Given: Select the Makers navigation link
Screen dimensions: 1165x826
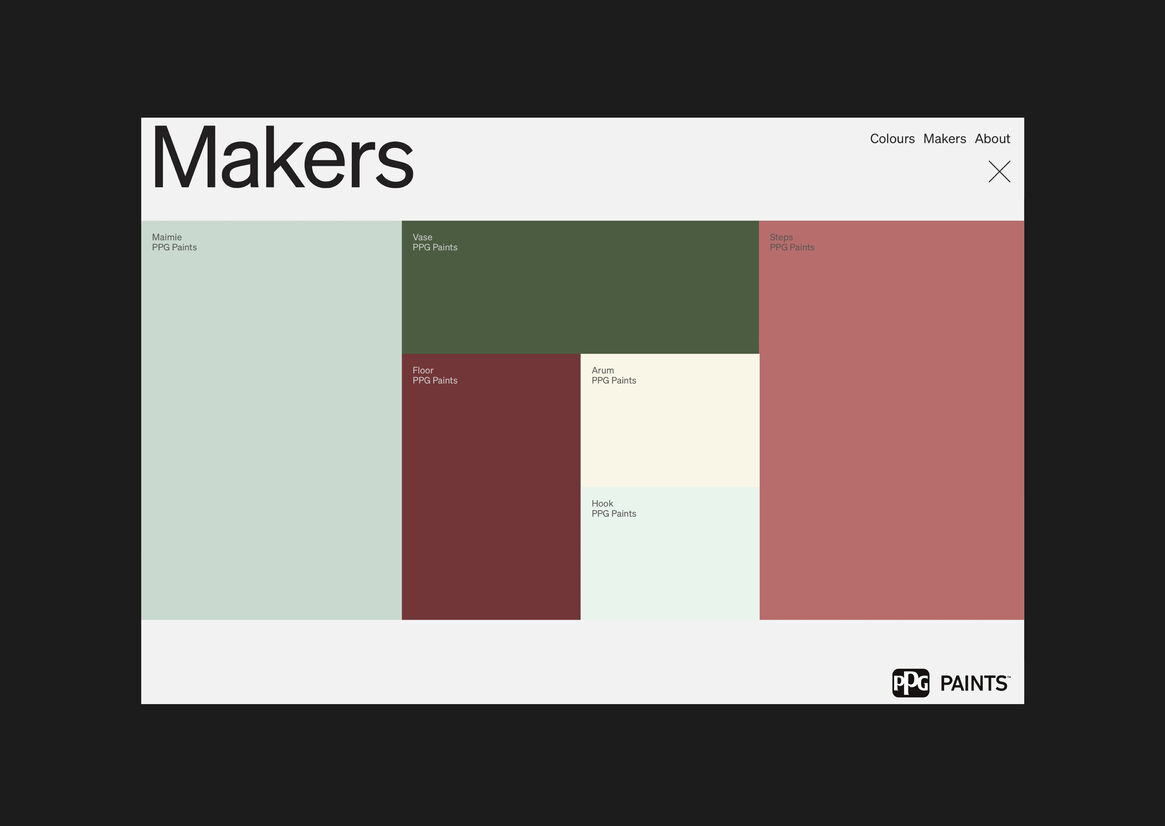Looking at the screenshot, I should [x=944, y=139].
